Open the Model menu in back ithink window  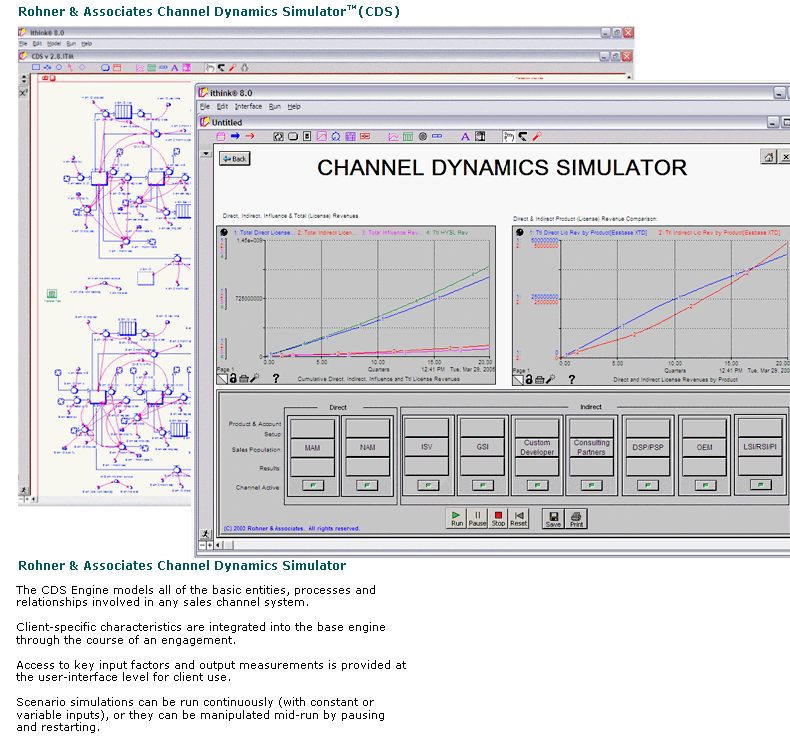[54, 44]
